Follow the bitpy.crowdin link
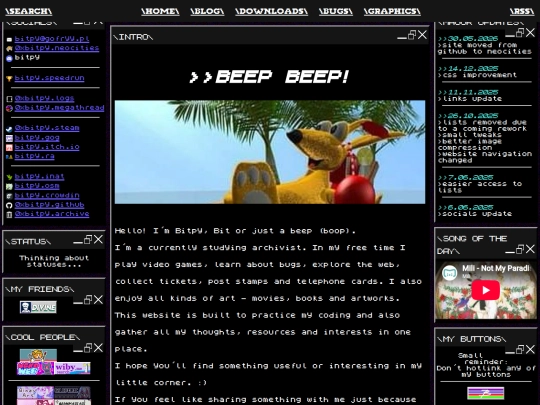This screenshot has width=540, height=405. [47, 196]
